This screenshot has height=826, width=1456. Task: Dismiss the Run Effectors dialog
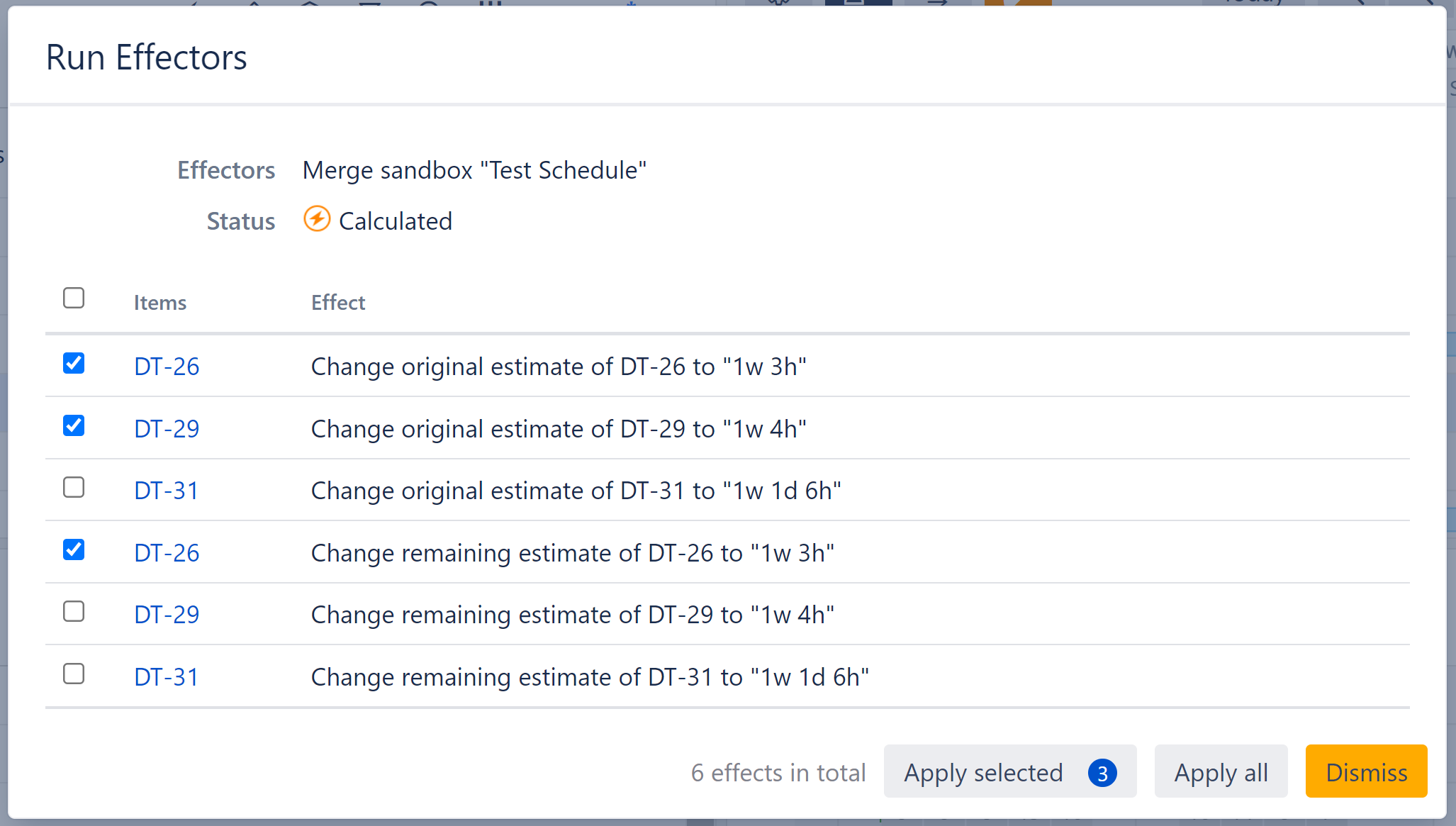1366,772
